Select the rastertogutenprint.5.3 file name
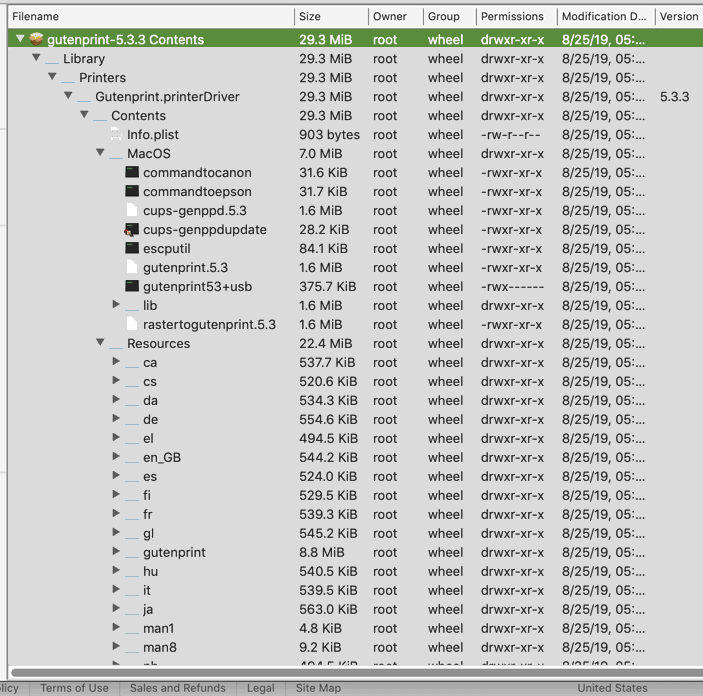Viewport: 703px width, 696px height. point(209,324)
